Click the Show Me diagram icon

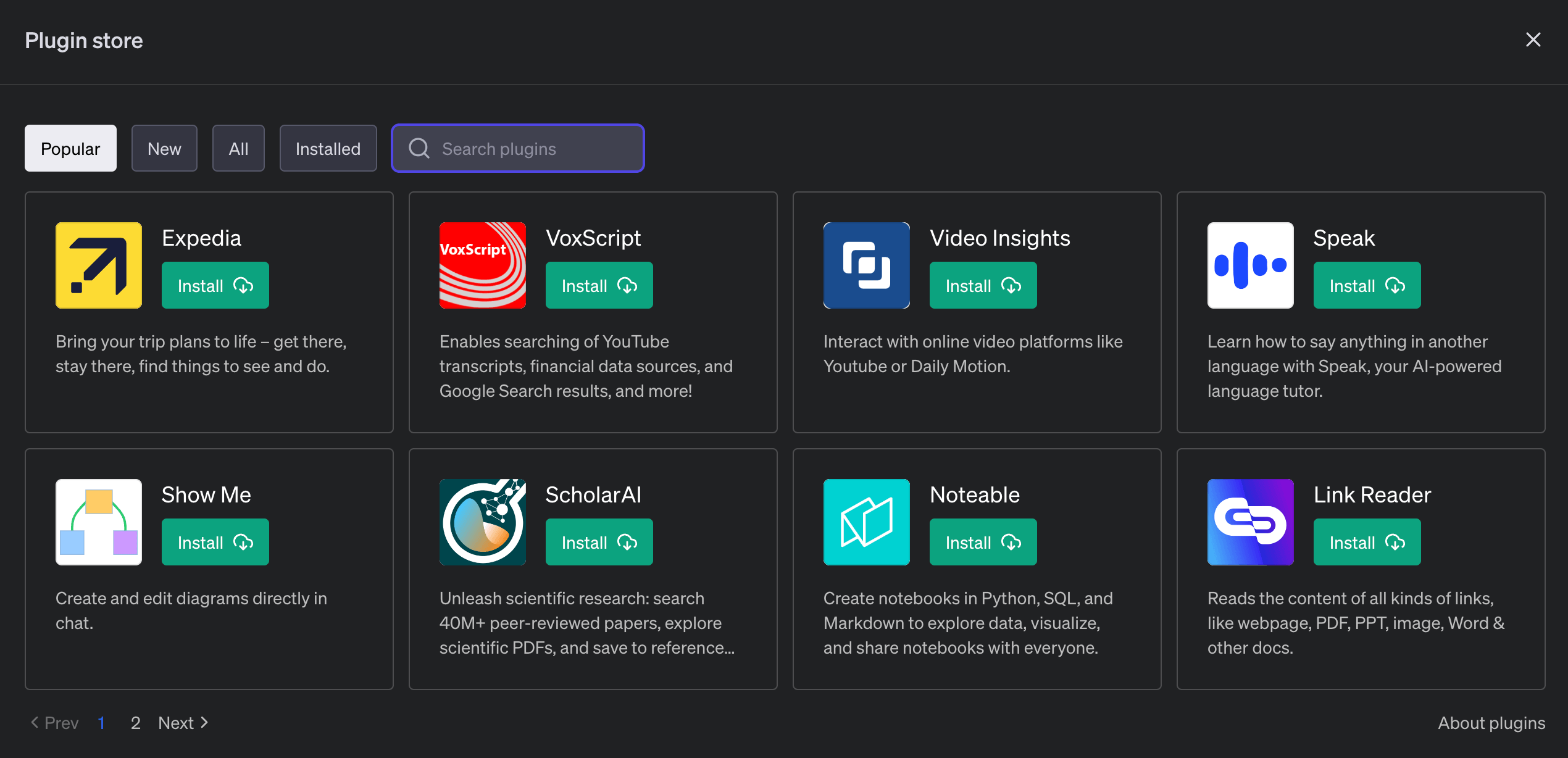(99, 522)
